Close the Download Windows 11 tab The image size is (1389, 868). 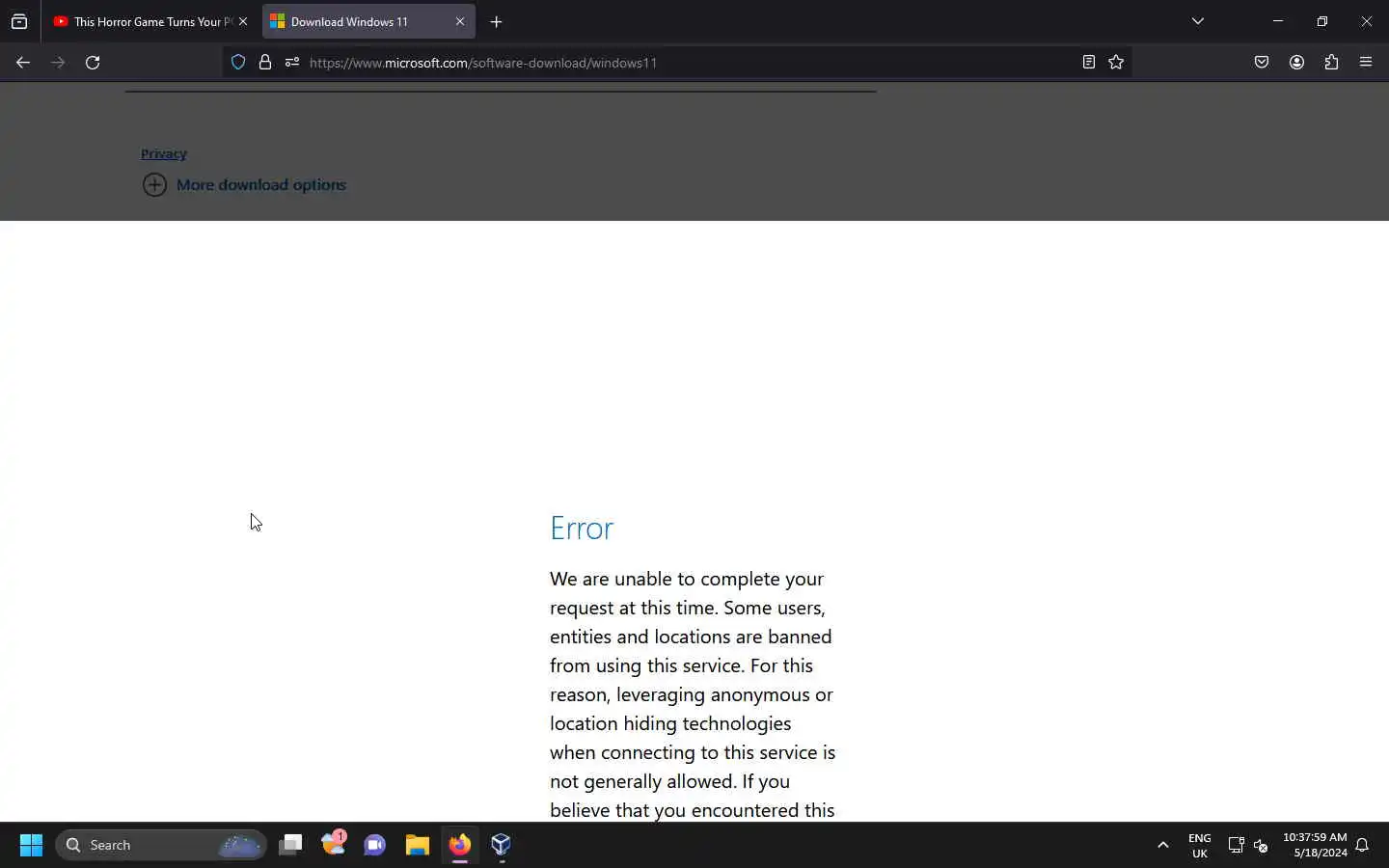pos(460,21)
